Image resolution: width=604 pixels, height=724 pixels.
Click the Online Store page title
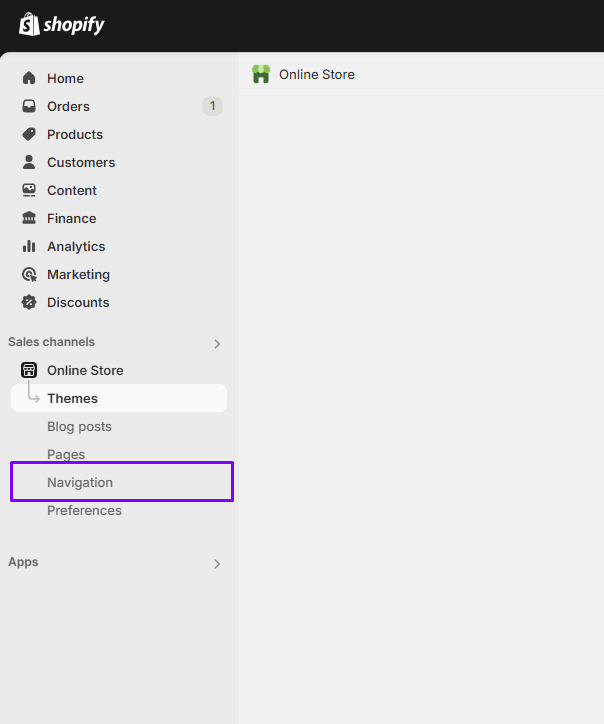(317, 74)
